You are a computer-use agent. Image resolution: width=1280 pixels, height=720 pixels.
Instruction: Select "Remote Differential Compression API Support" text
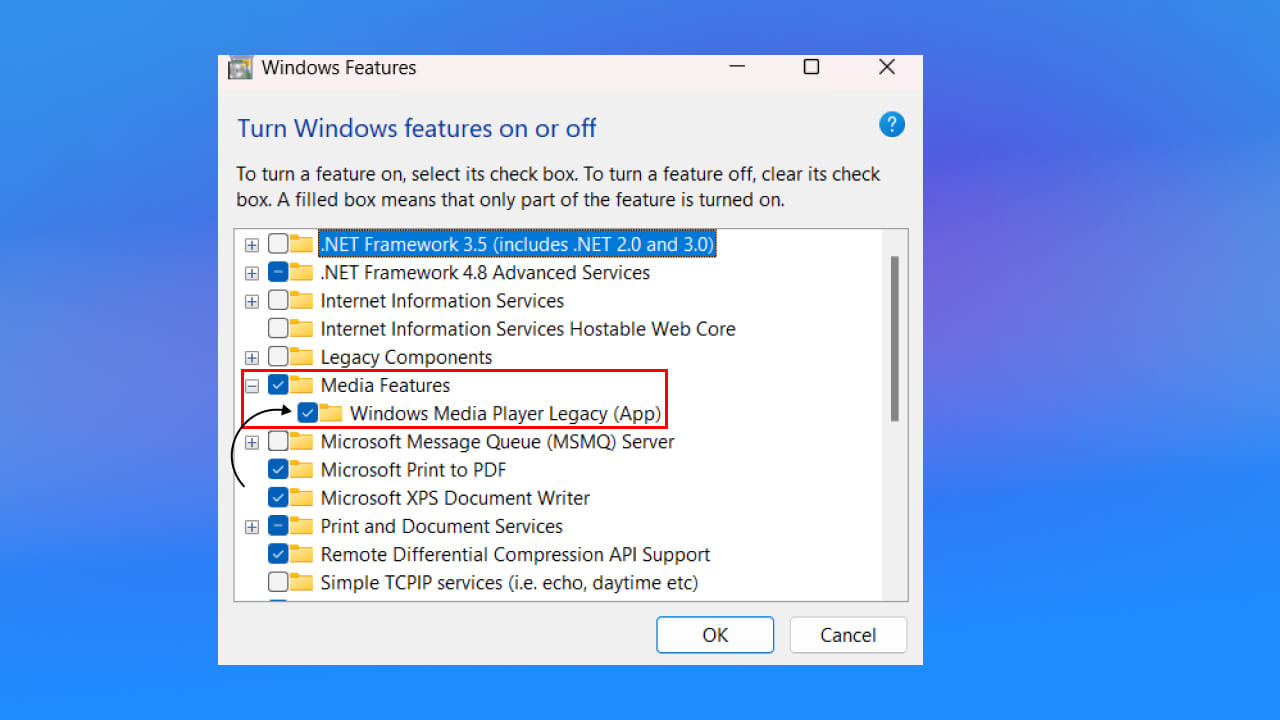pyautogui.click(x=515, y=554)
